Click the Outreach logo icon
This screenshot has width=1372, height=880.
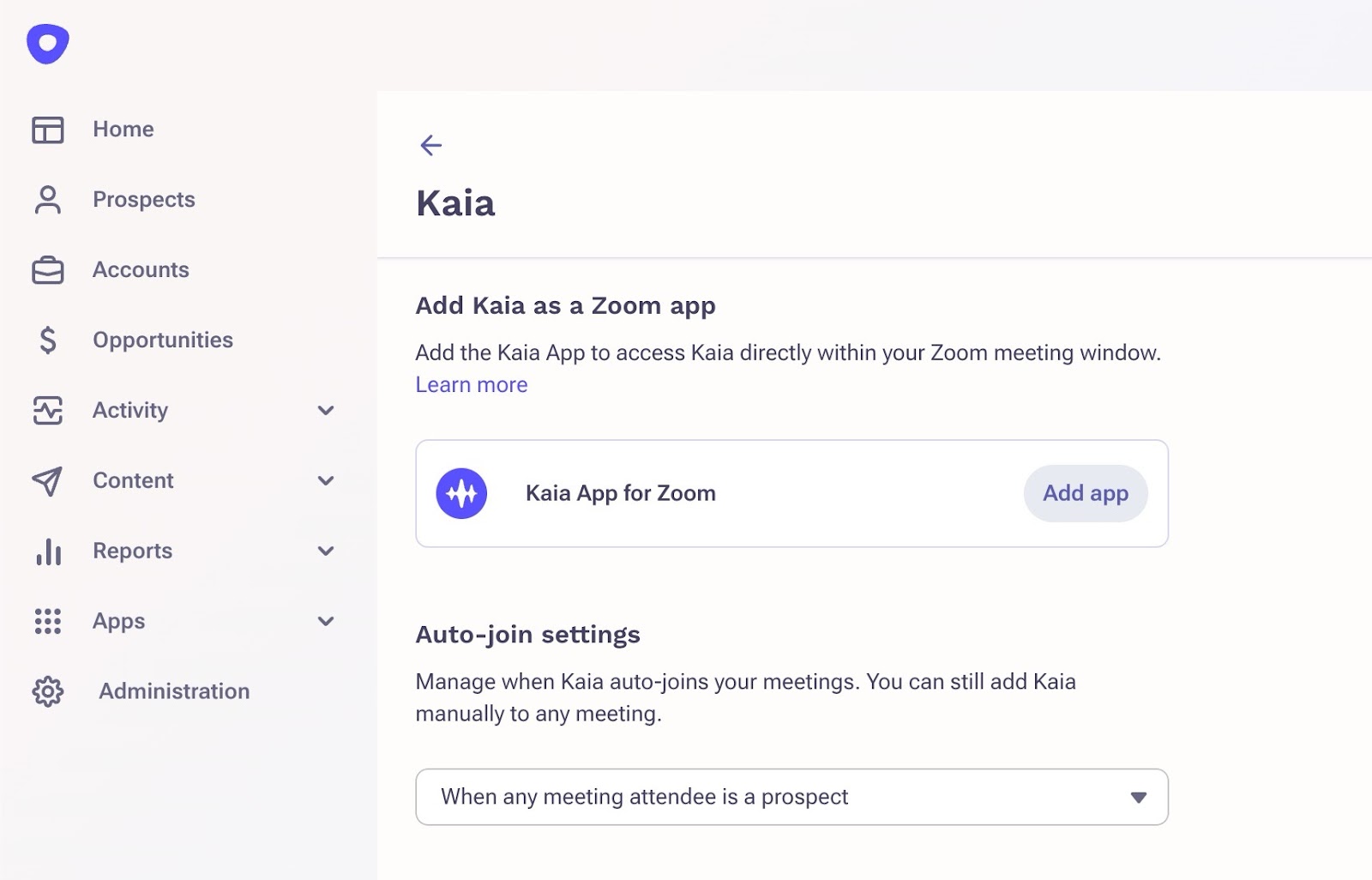click(48, 43)
